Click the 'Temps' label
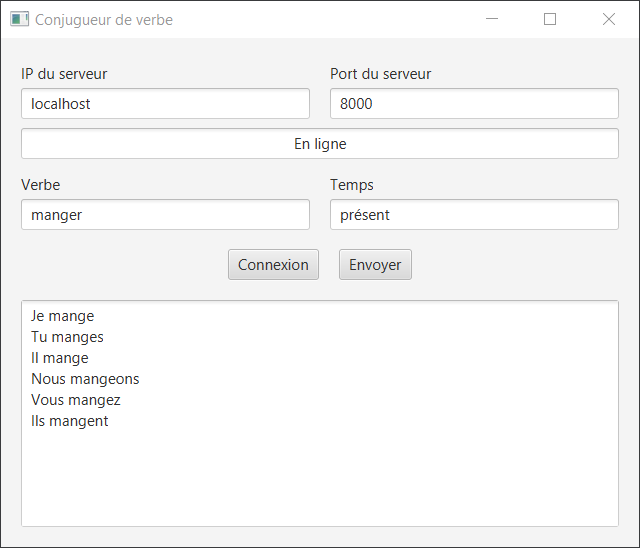This screenshot has width=640, height=548. click(x=352, y=185)
